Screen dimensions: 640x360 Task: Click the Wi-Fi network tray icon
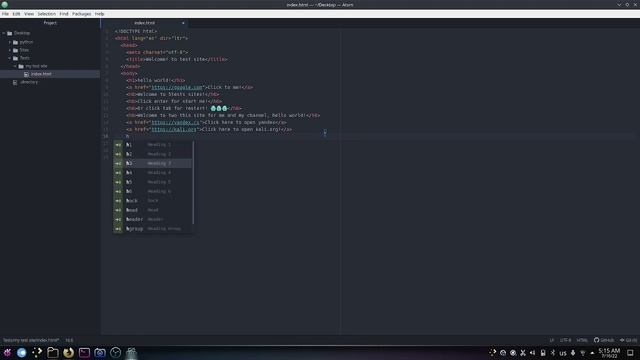pos(583,353)
